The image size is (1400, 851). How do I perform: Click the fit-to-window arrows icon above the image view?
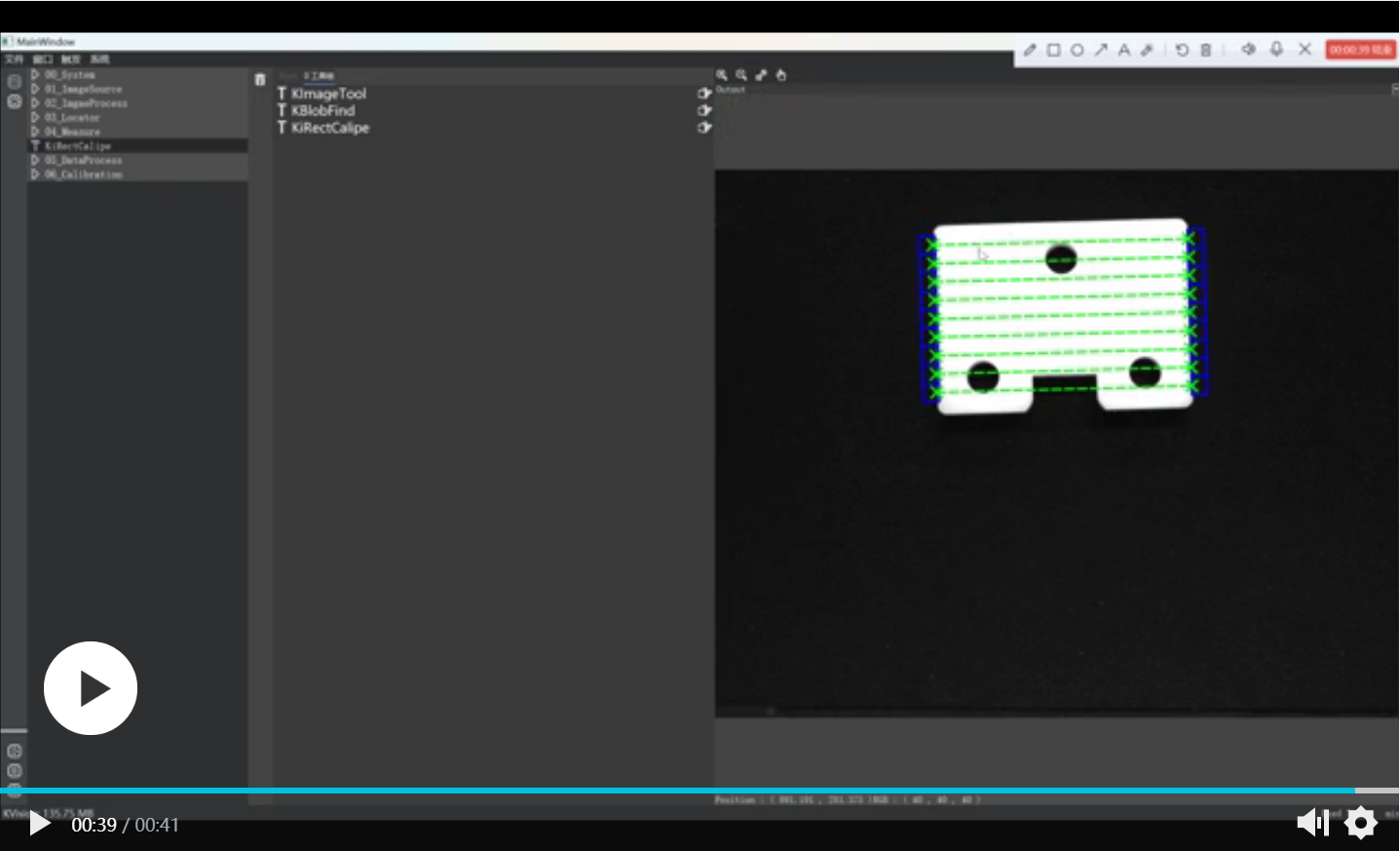pyautogui.click(x=761, y=75)
